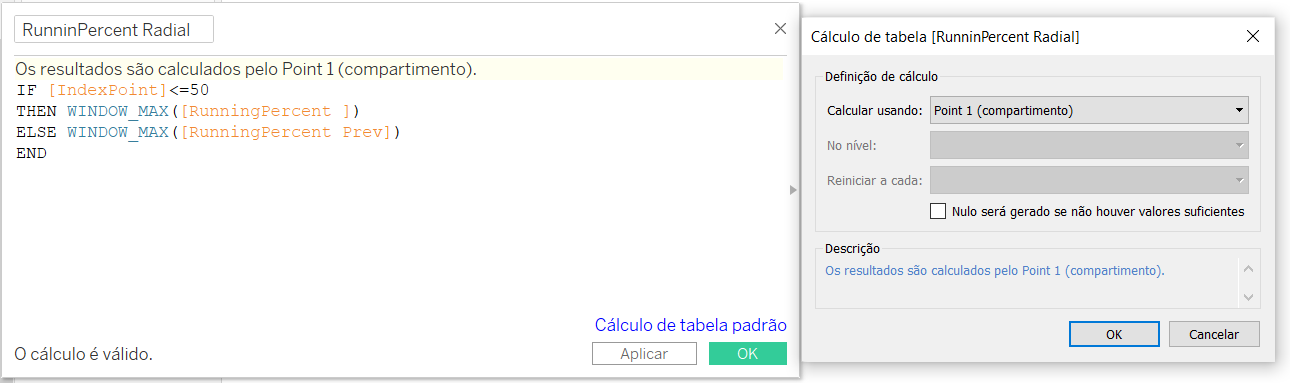Click Cancelar in the table calculation dialog

[x=1214, y=334]
